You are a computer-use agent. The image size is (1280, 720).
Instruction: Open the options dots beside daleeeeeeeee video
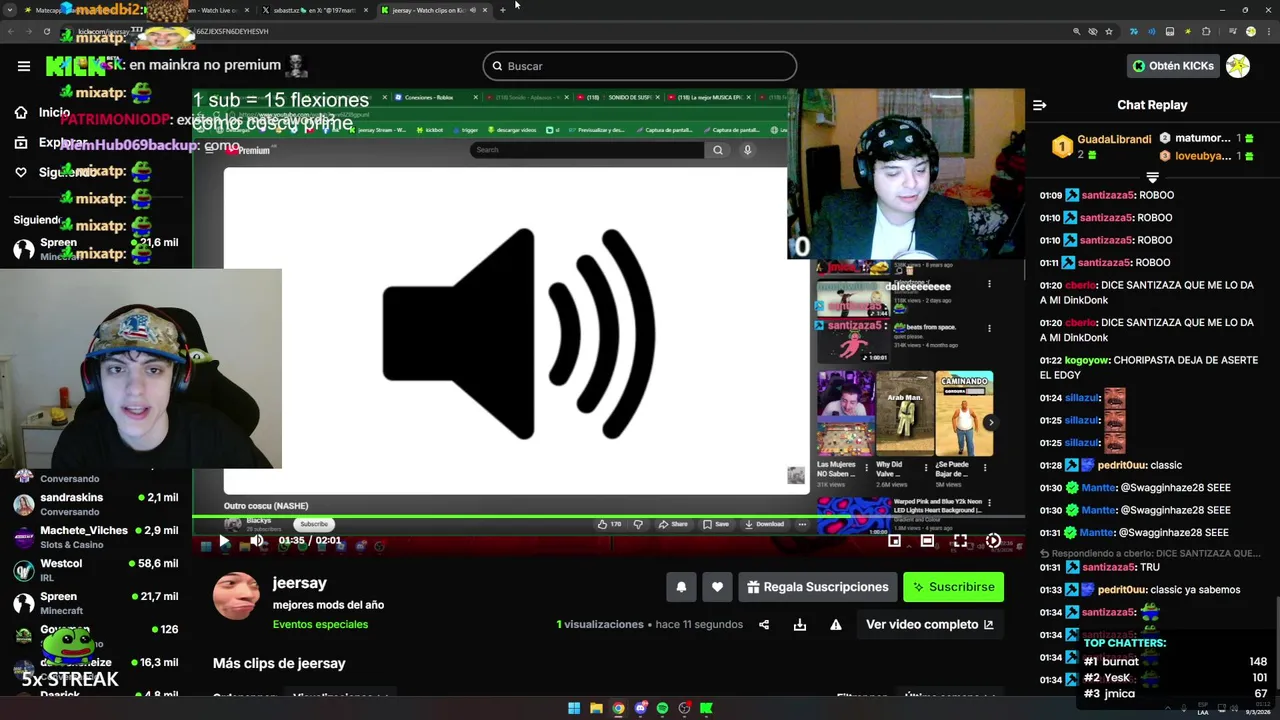pos(989,284)
